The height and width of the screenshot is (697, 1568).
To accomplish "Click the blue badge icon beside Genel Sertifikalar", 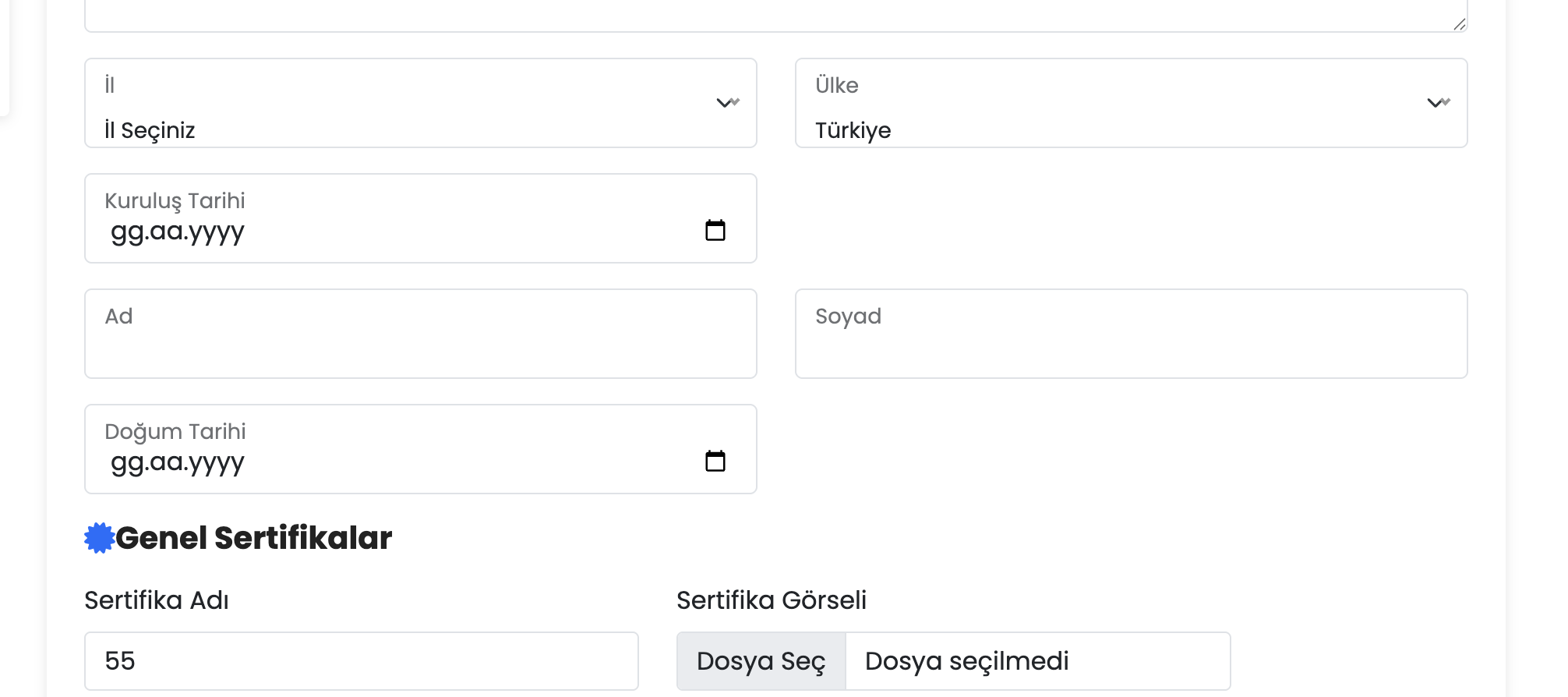I will tap(99, 538).
